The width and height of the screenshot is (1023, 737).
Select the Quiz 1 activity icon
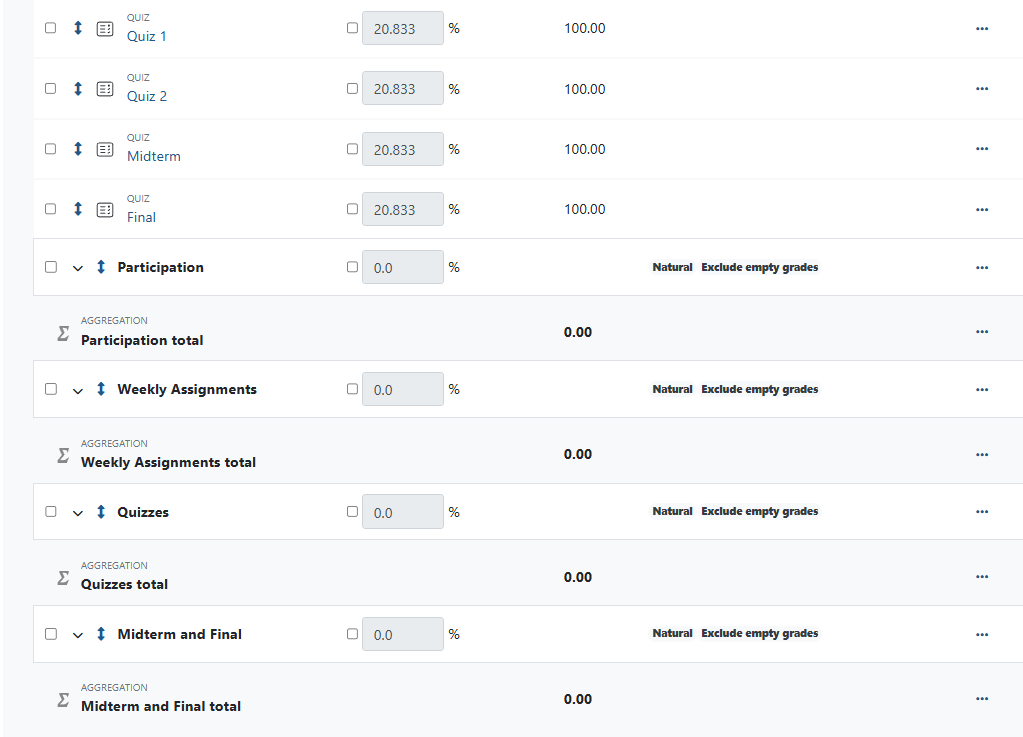click(104, 28)
